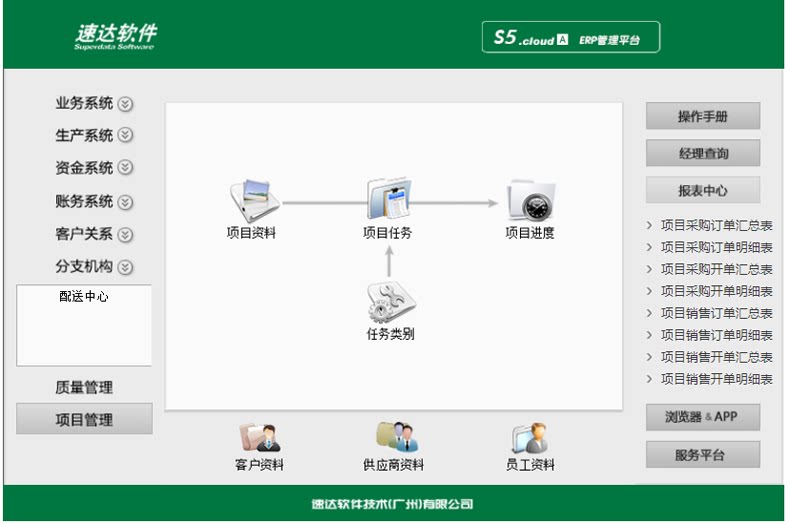
Task: Select 配送中心 under 分支机构
Action: (84, 296)
